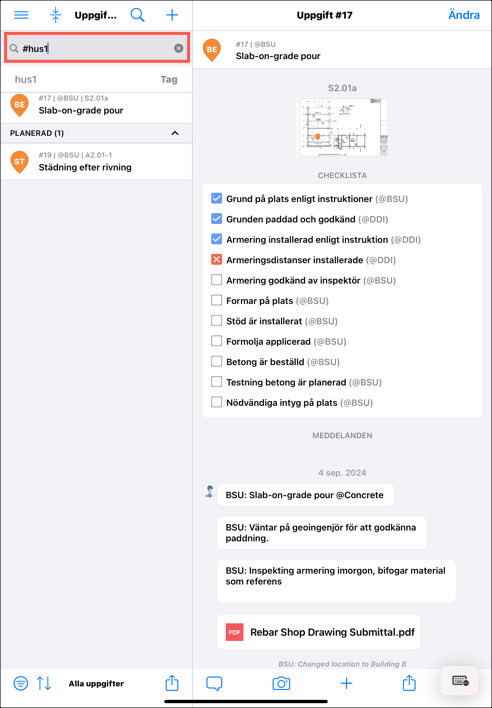The height and width of the screenshot is (708, 492).
Task: Tap the keyboard icon at bottom right
Action: tap(460, 681)
